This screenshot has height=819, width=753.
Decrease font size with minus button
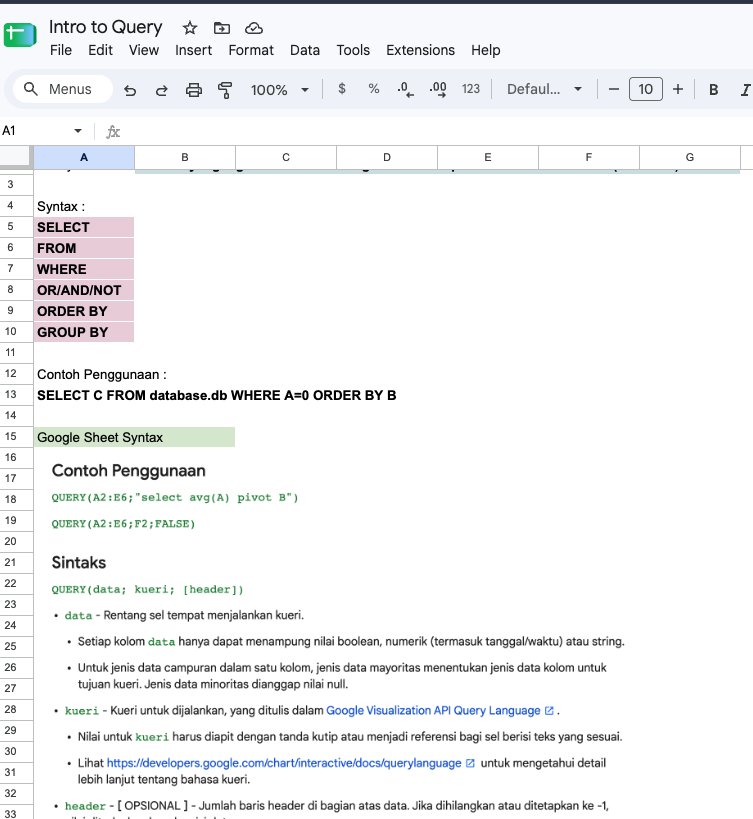click(x=614, y=89)
